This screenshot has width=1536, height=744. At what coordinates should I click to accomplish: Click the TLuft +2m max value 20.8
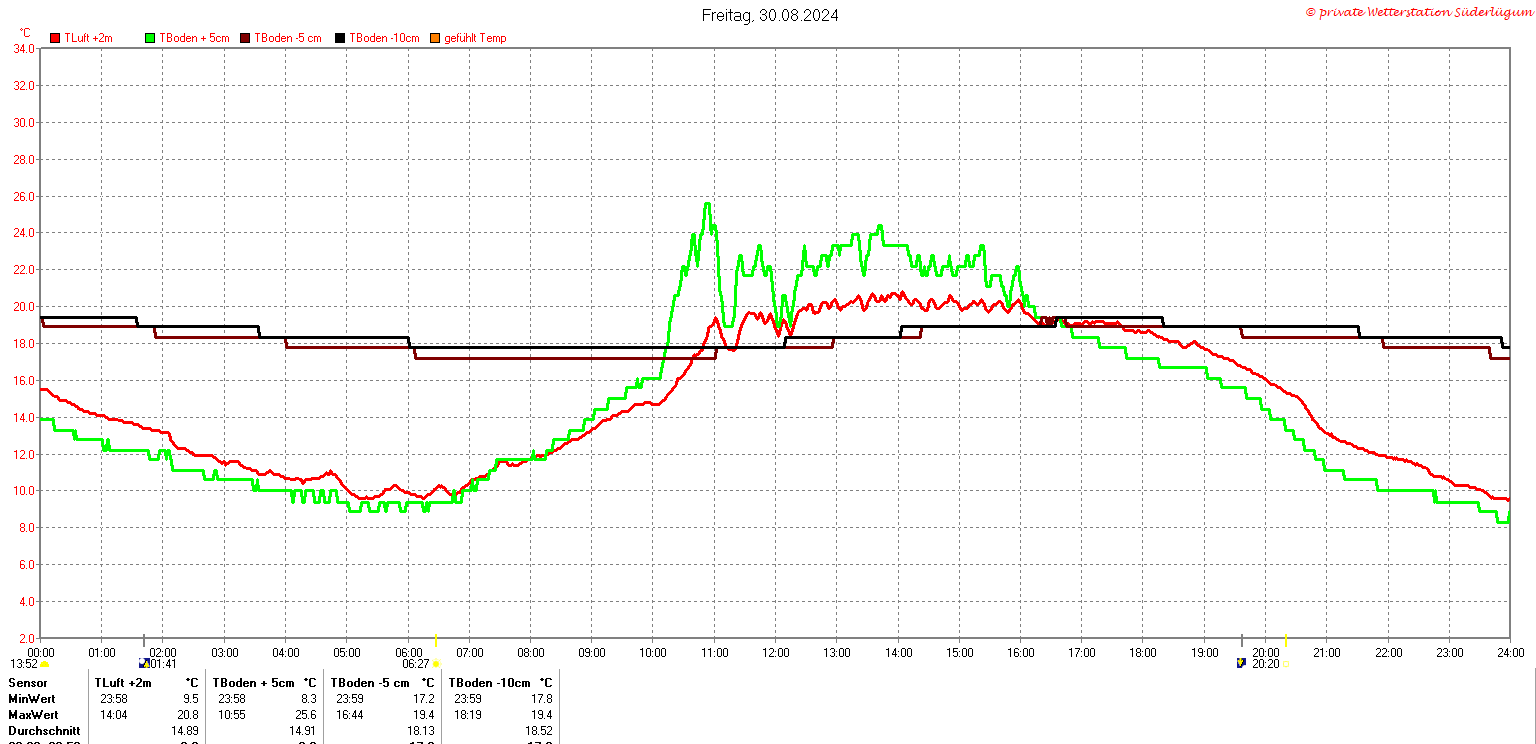(188, 715)
